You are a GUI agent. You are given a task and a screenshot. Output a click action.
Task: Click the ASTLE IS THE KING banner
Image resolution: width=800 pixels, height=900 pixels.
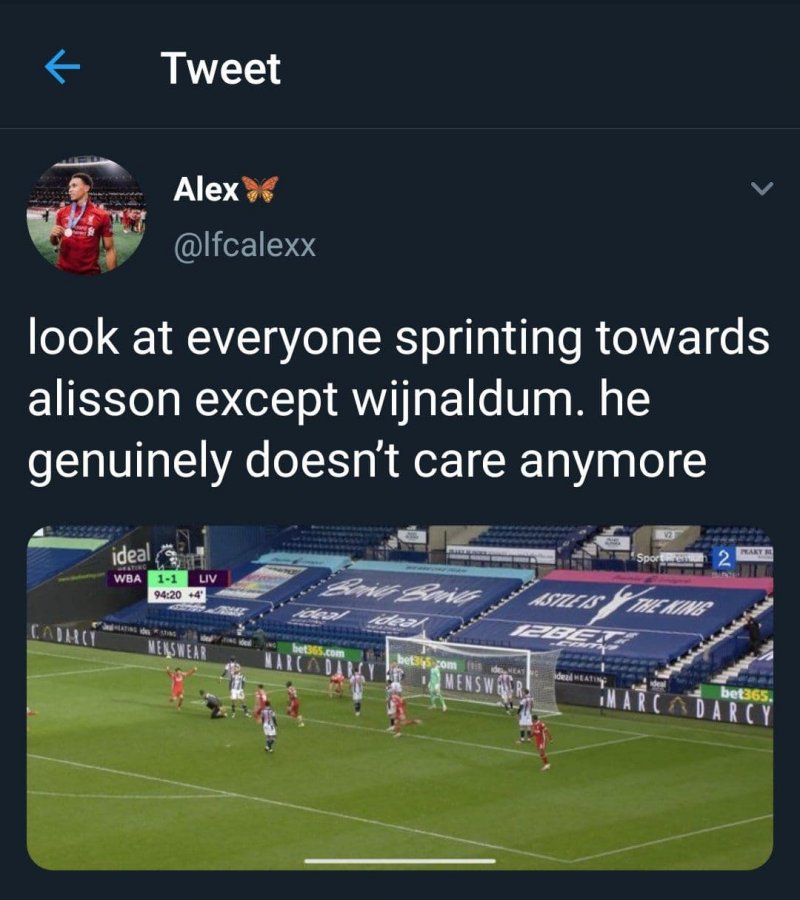[621, 604]
